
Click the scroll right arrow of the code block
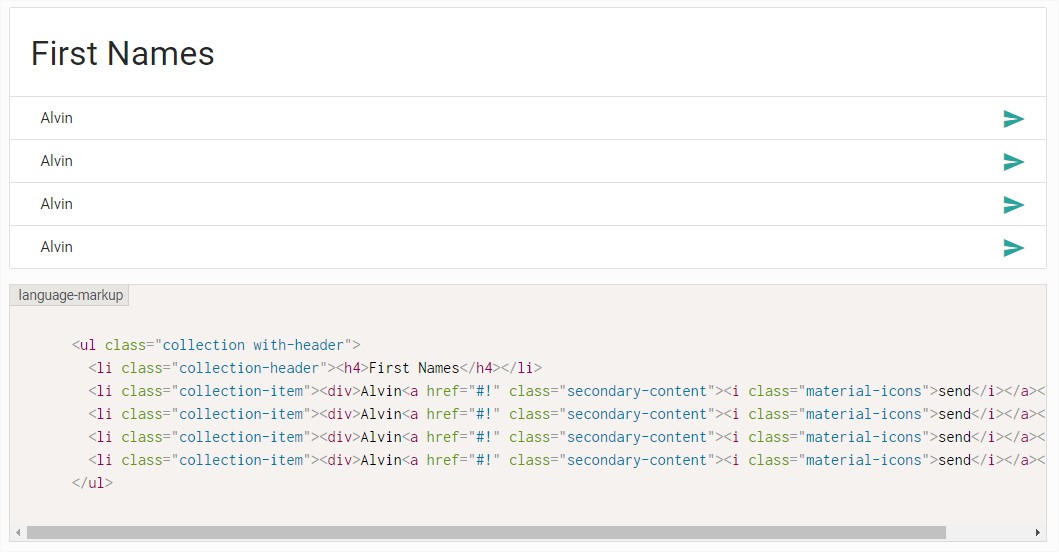point(1039,533)
